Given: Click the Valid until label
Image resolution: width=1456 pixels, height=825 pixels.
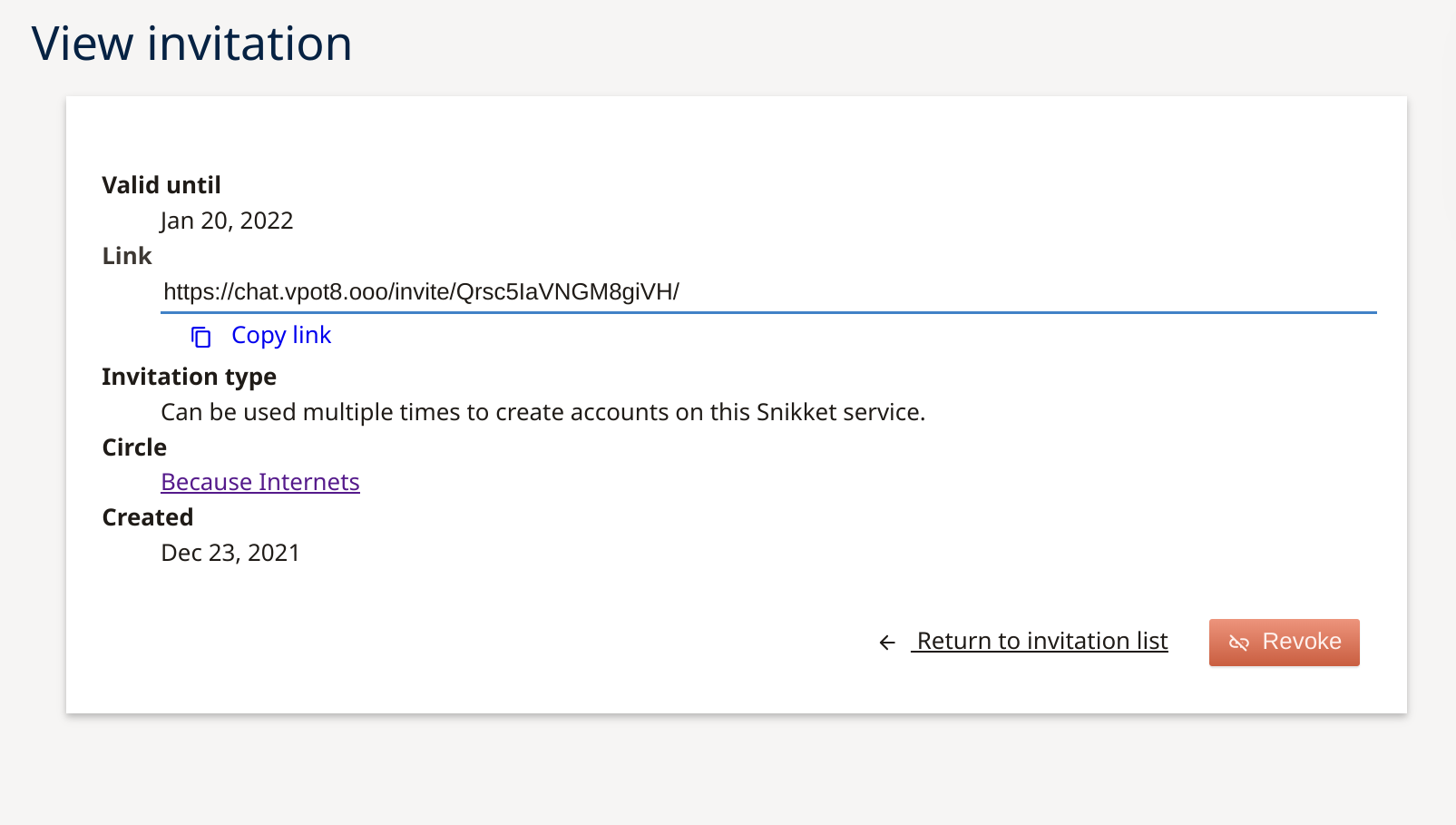Looking at the screenshot, I should [161, 185].
